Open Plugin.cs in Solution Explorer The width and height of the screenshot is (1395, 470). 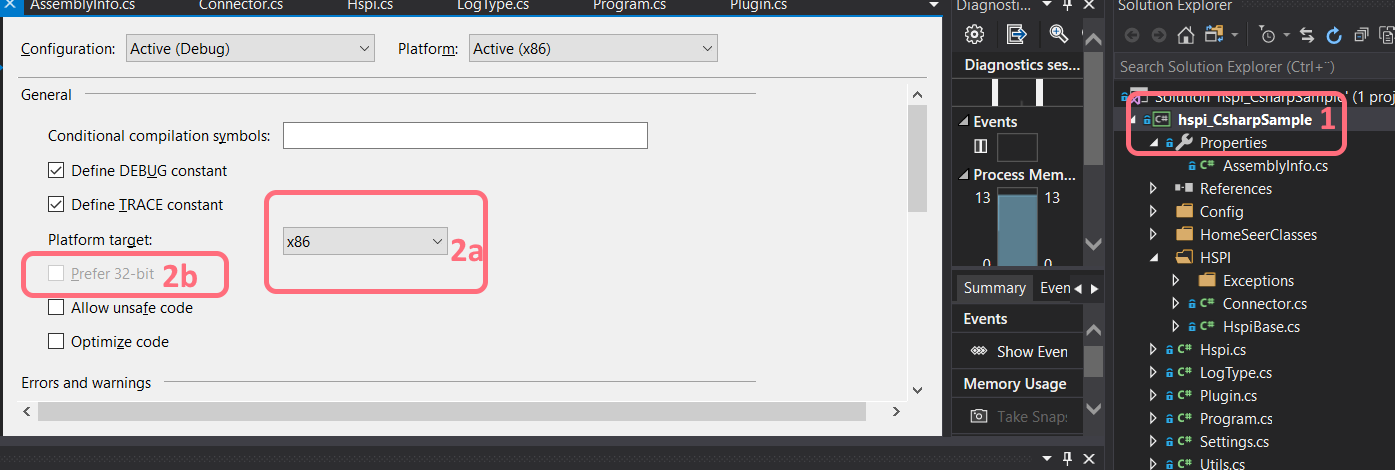1228,396
